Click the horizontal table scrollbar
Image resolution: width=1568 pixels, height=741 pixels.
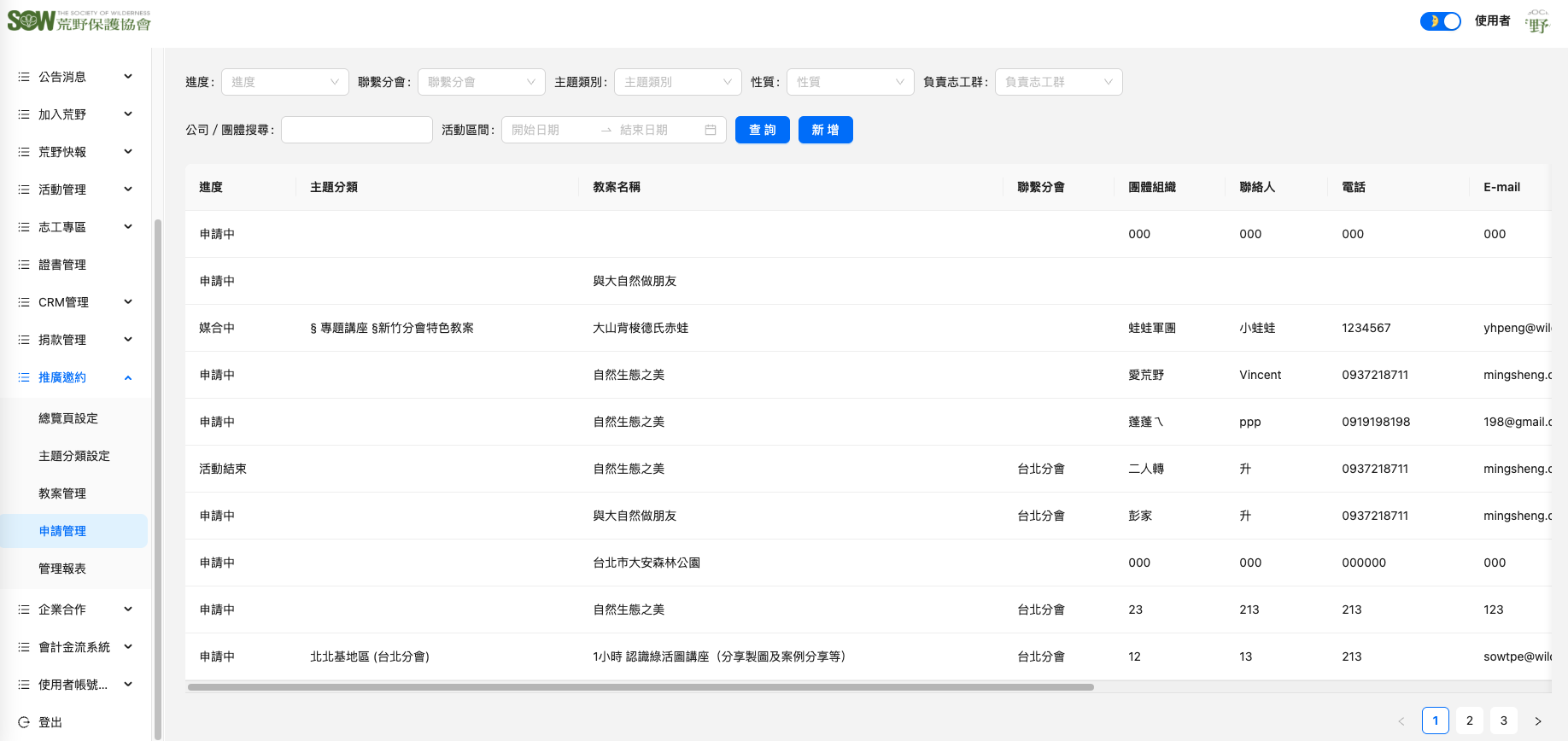coord(641,686)
